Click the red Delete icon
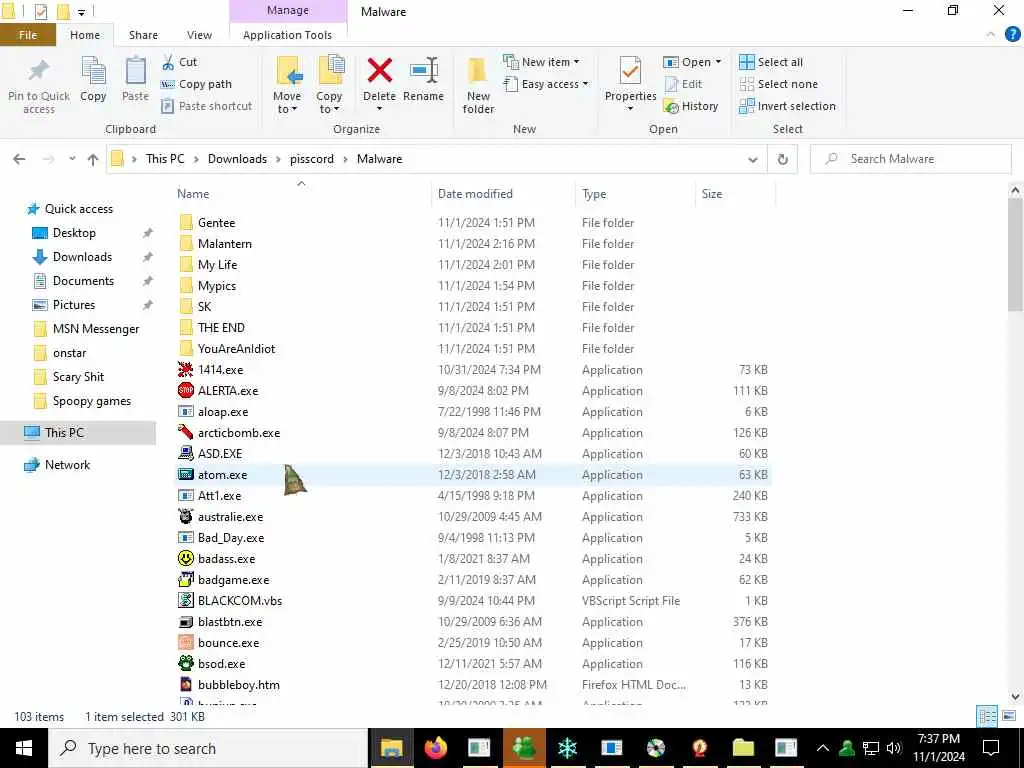Screen dimensions: 1024x768 coord(379,70)
